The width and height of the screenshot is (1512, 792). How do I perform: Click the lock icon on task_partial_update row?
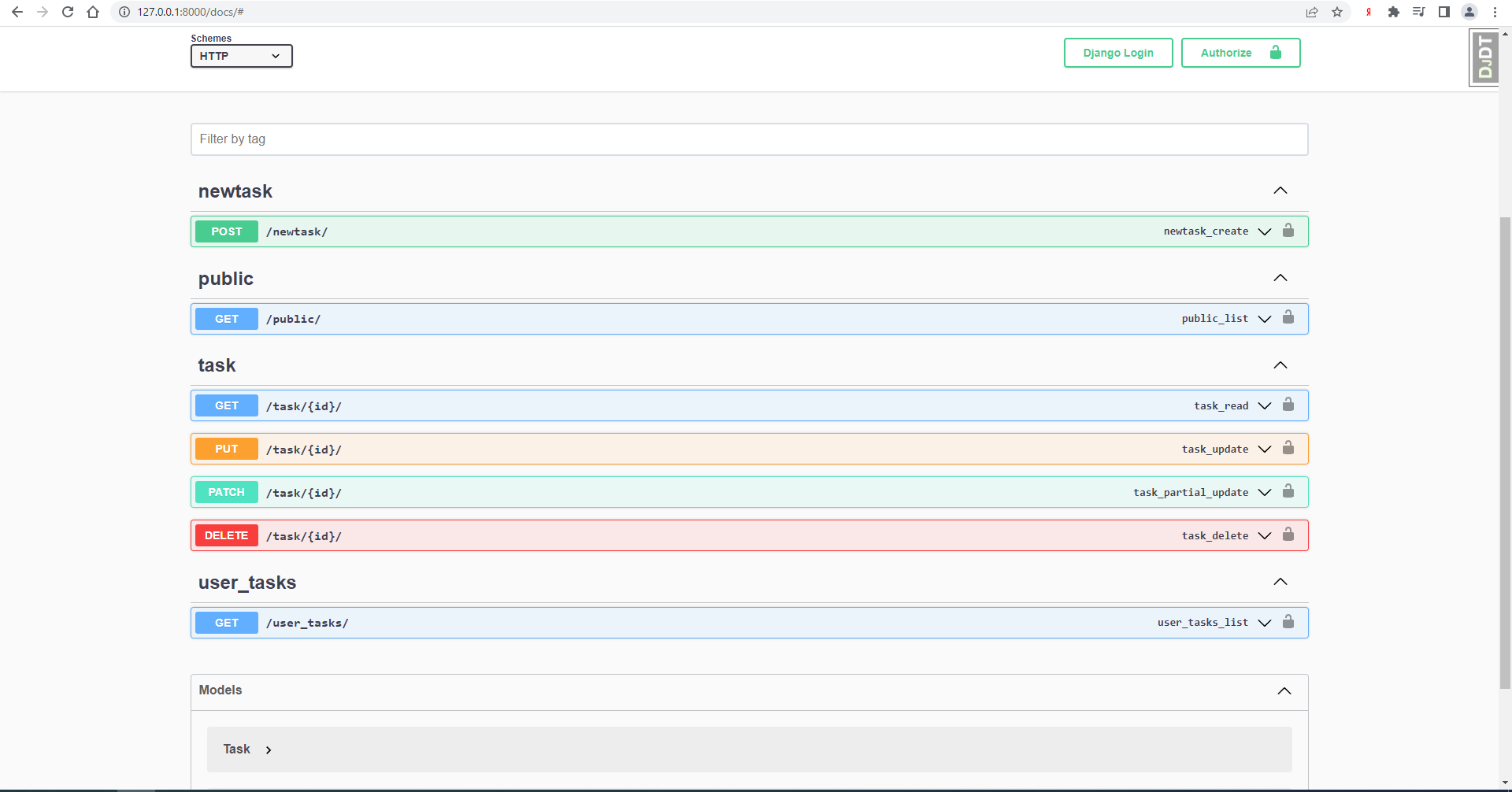1288,491
